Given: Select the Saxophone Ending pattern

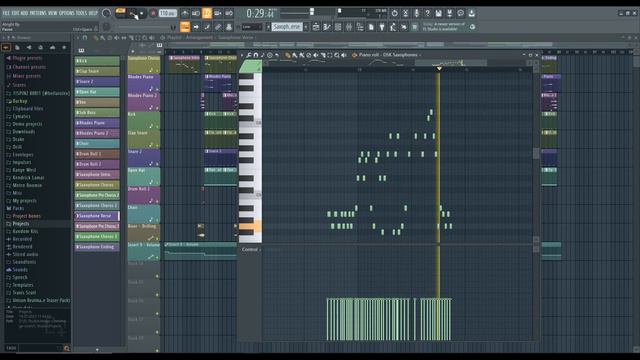Looking at the screenshot, I should (97, 247).
